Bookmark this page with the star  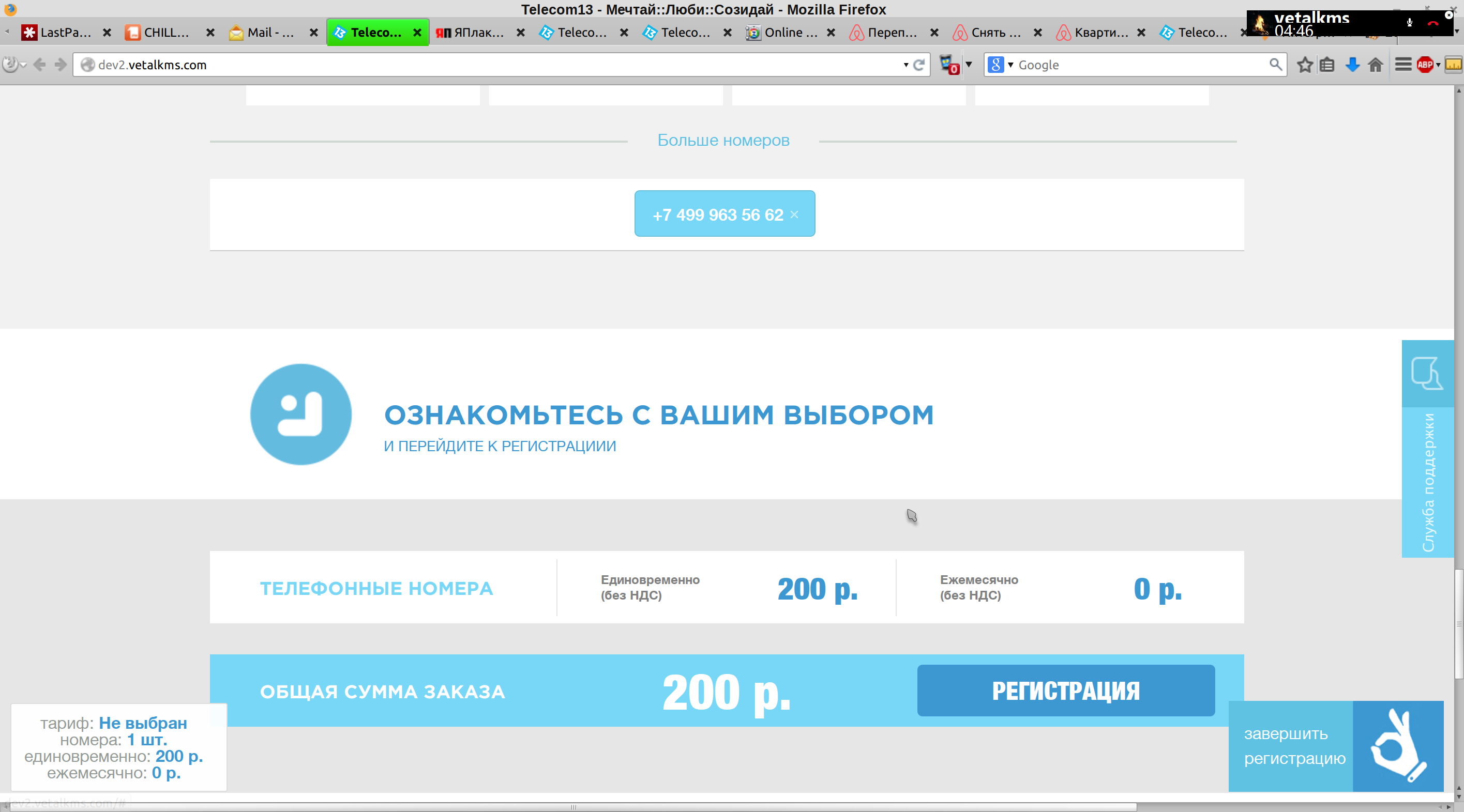(1304, 64)
